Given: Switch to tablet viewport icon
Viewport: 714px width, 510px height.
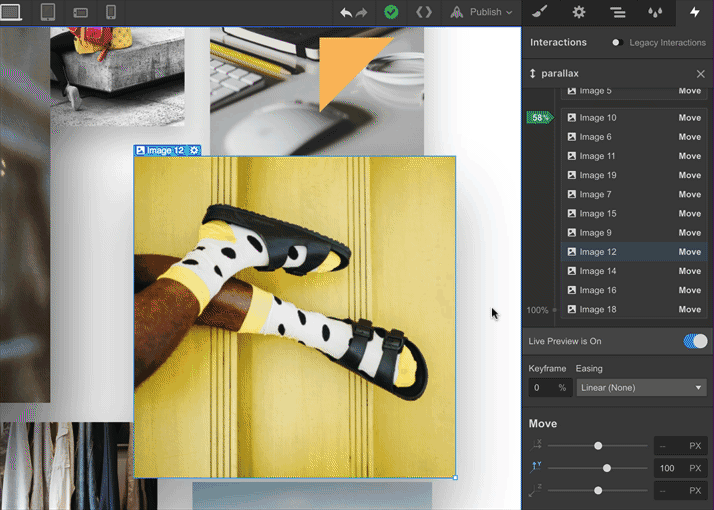Looking at the screenshot, I should tap(47, 12).
